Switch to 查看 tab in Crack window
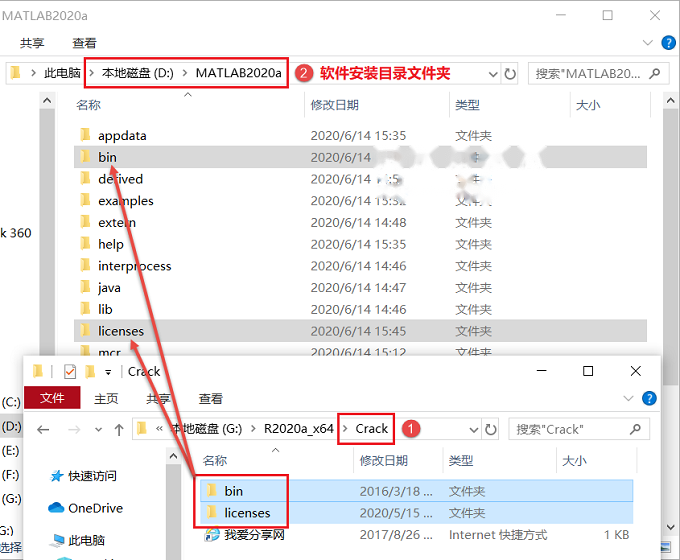This screenshot has height=560, width=680. (x=210, y=398)
